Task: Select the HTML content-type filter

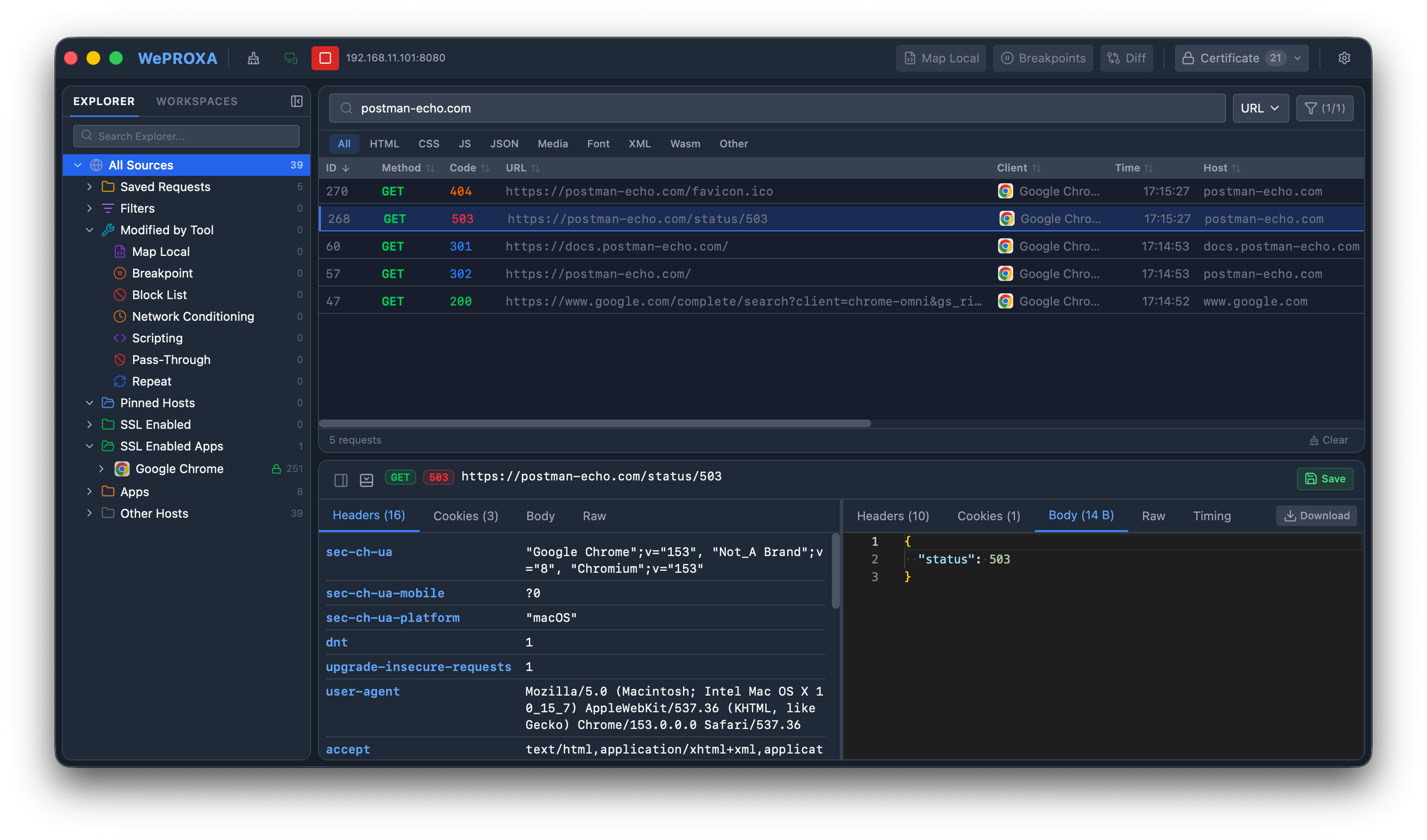Action: [384, 144]
